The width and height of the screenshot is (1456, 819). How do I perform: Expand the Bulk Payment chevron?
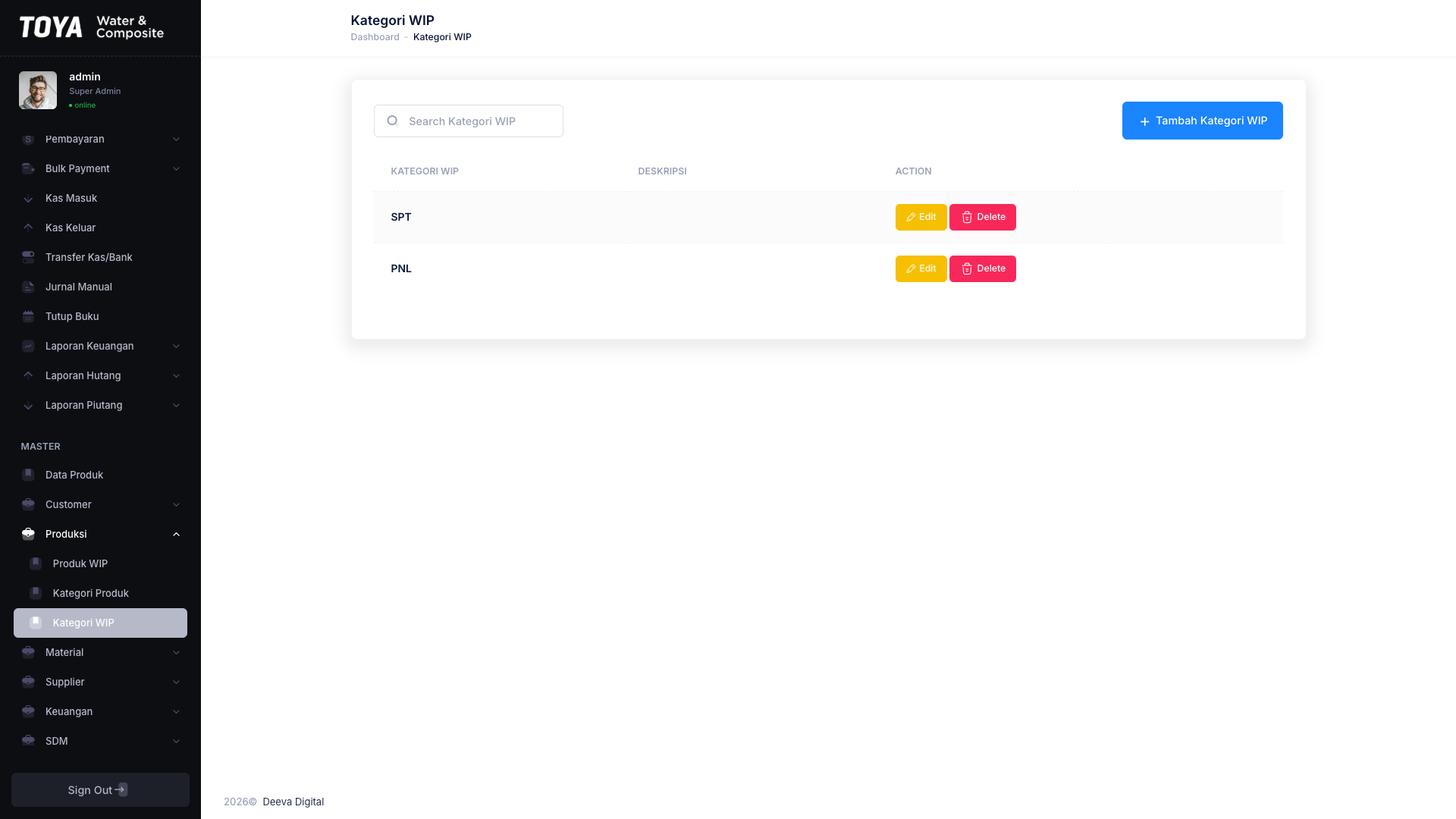176,169
